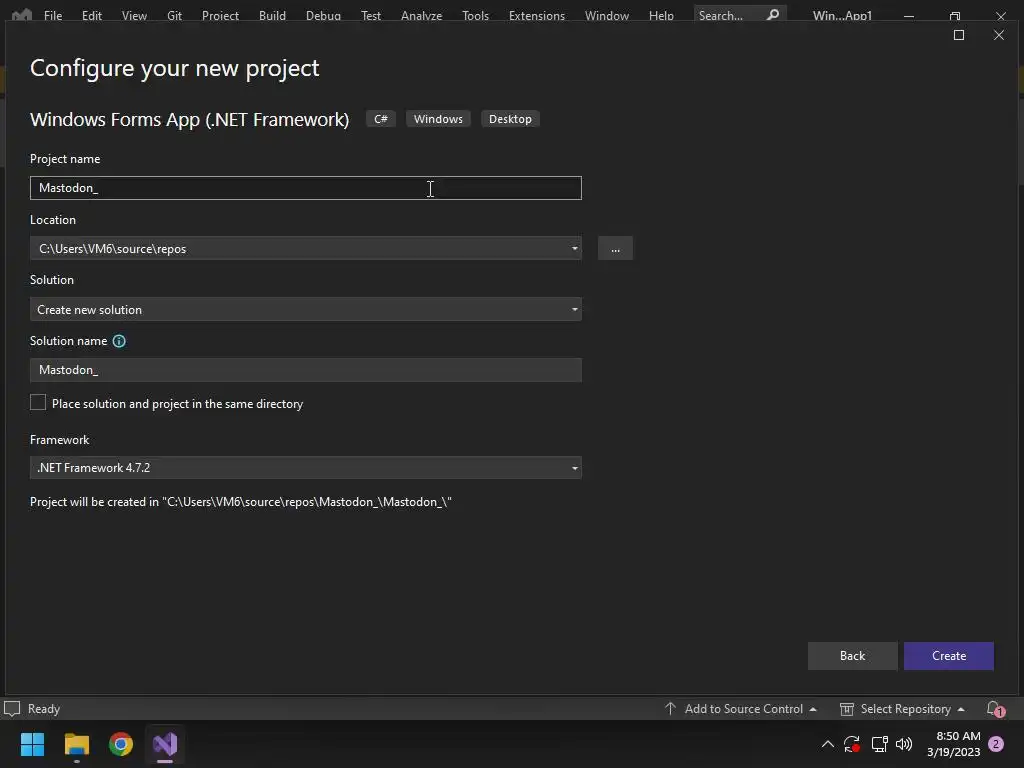Click the Visual Studio taskbar icon
Image resolution: width=1024 pixels, height=768 pixels.
pyautogui.click(x=165, y=744)
